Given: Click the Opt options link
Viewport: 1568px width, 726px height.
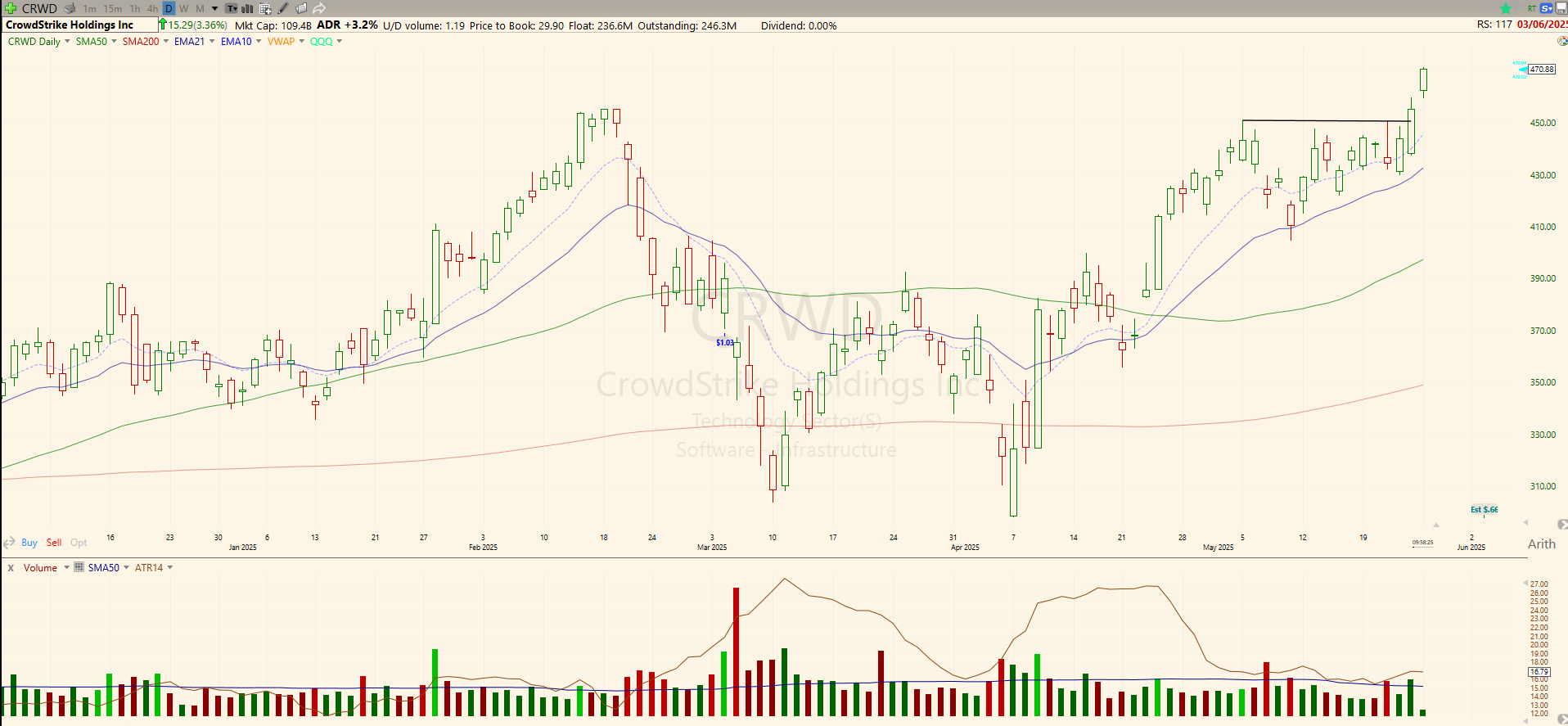Looking at the screenshot, I should pyautogui.click(x=79, y=543).
